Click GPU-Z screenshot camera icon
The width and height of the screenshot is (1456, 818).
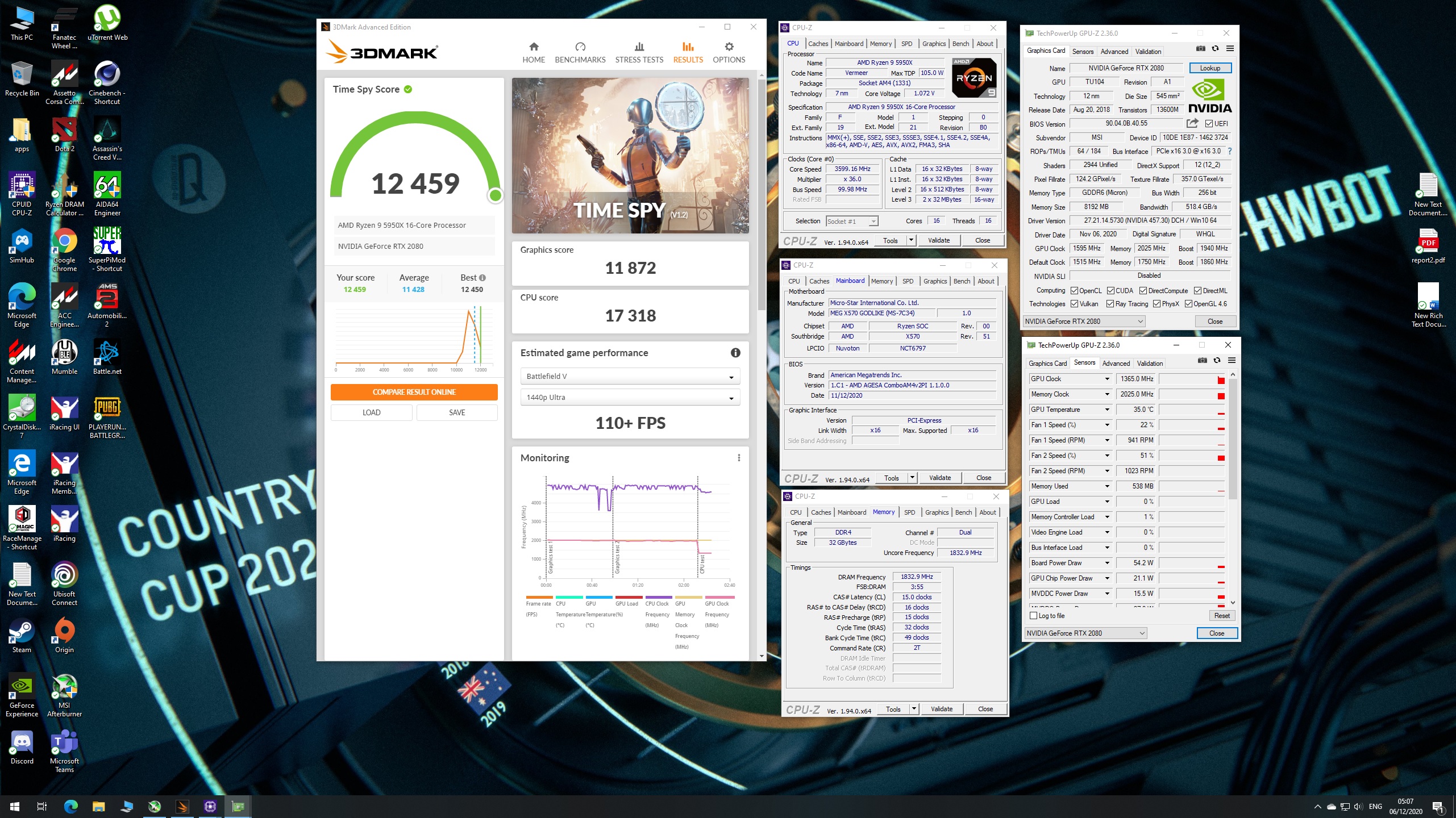coord(1200,49)
